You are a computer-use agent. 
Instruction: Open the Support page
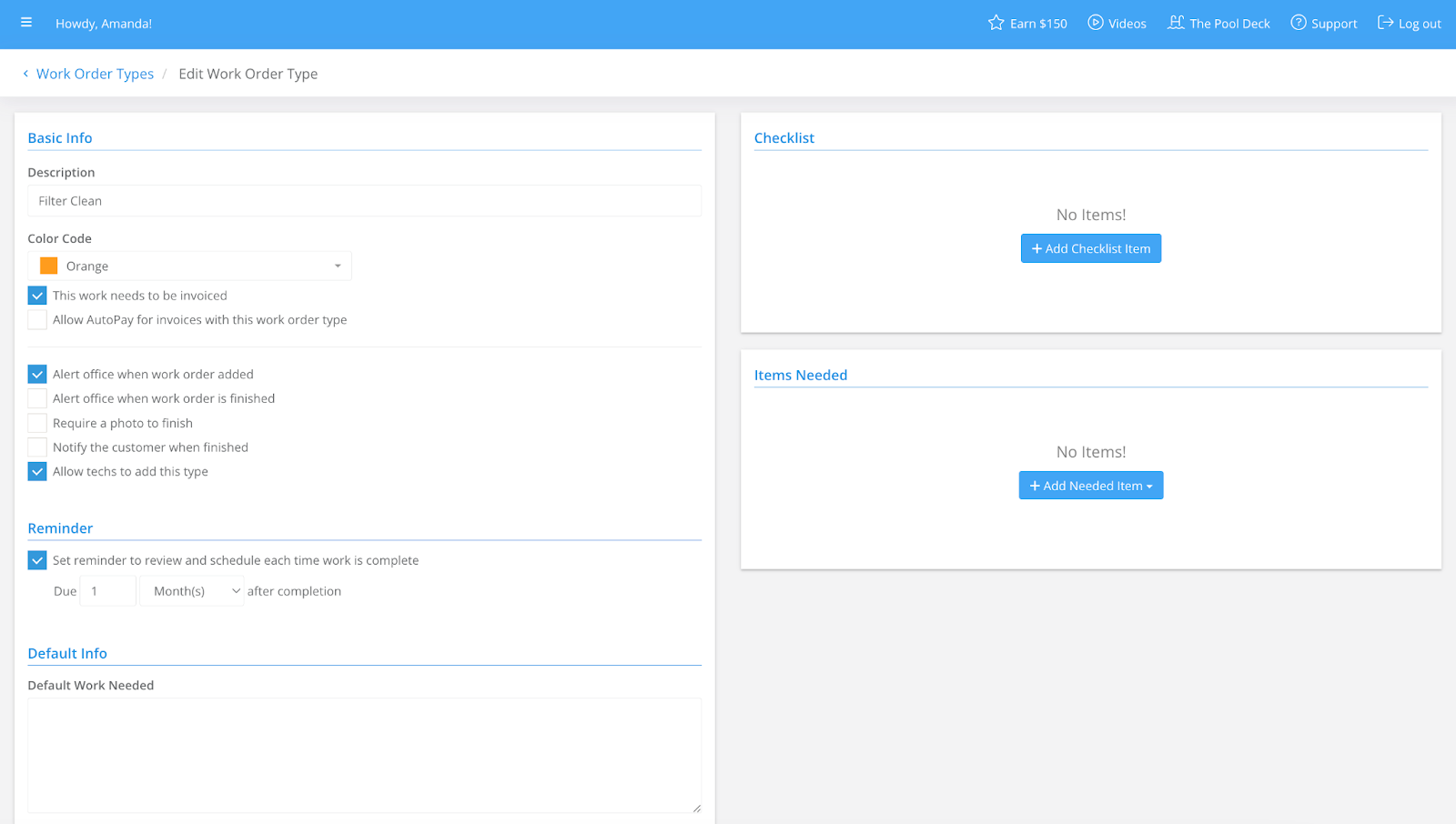point(1323,24)
